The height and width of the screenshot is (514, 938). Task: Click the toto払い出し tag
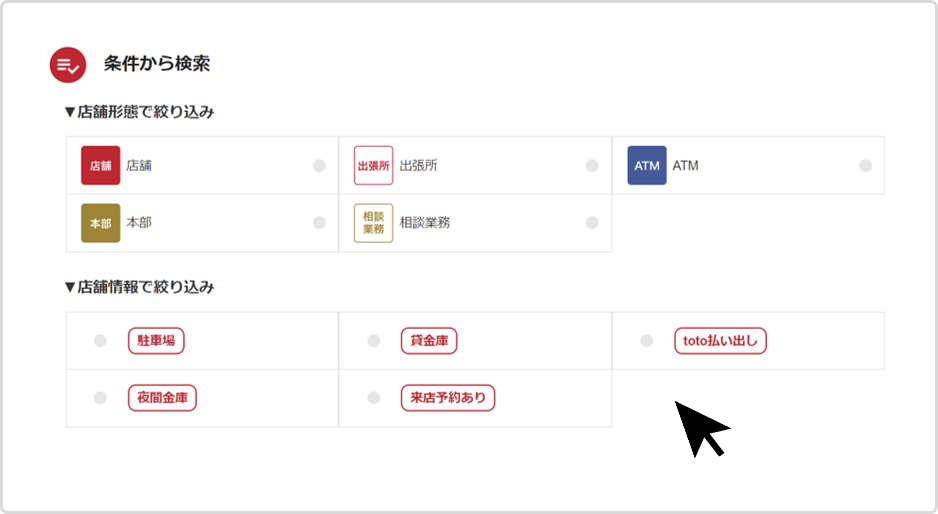click(720, 340)
